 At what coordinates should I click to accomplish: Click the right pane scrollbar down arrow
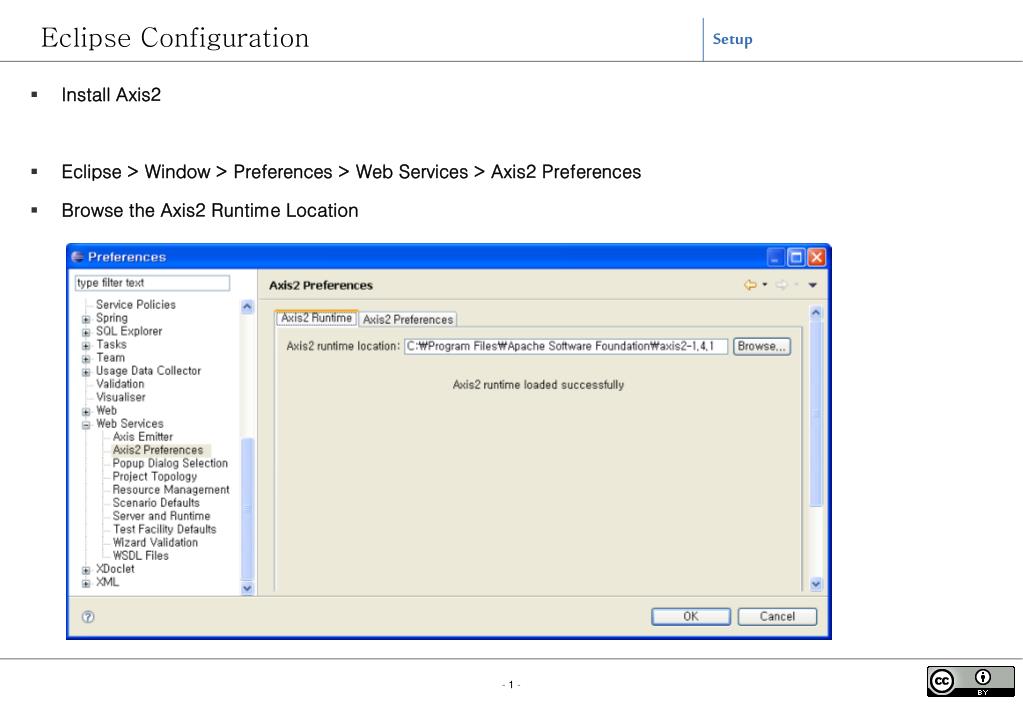[816, 584]
